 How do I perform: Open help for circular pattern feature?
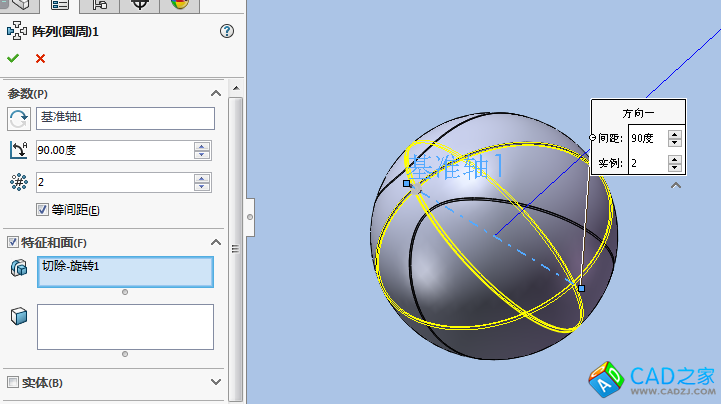click(x=227, y=31)
